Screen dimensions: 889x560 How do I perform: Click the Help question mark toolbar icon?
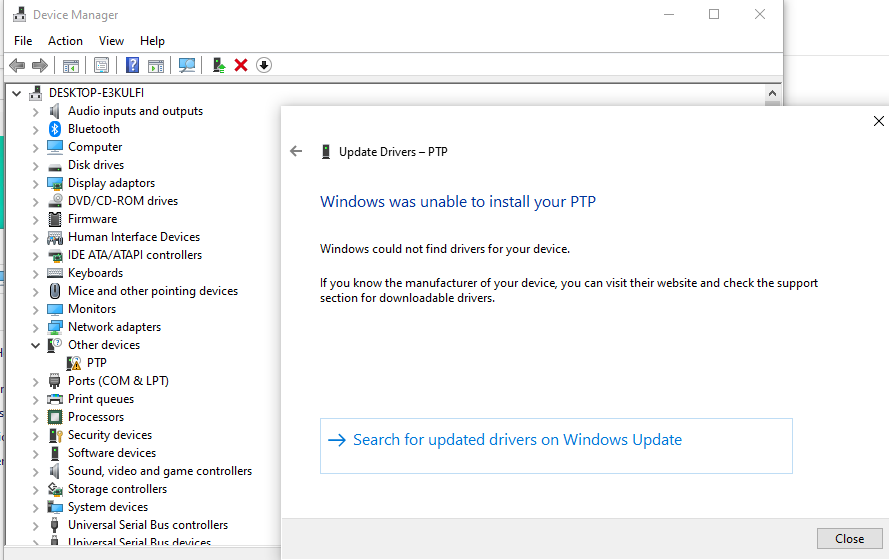coord(132,65)
